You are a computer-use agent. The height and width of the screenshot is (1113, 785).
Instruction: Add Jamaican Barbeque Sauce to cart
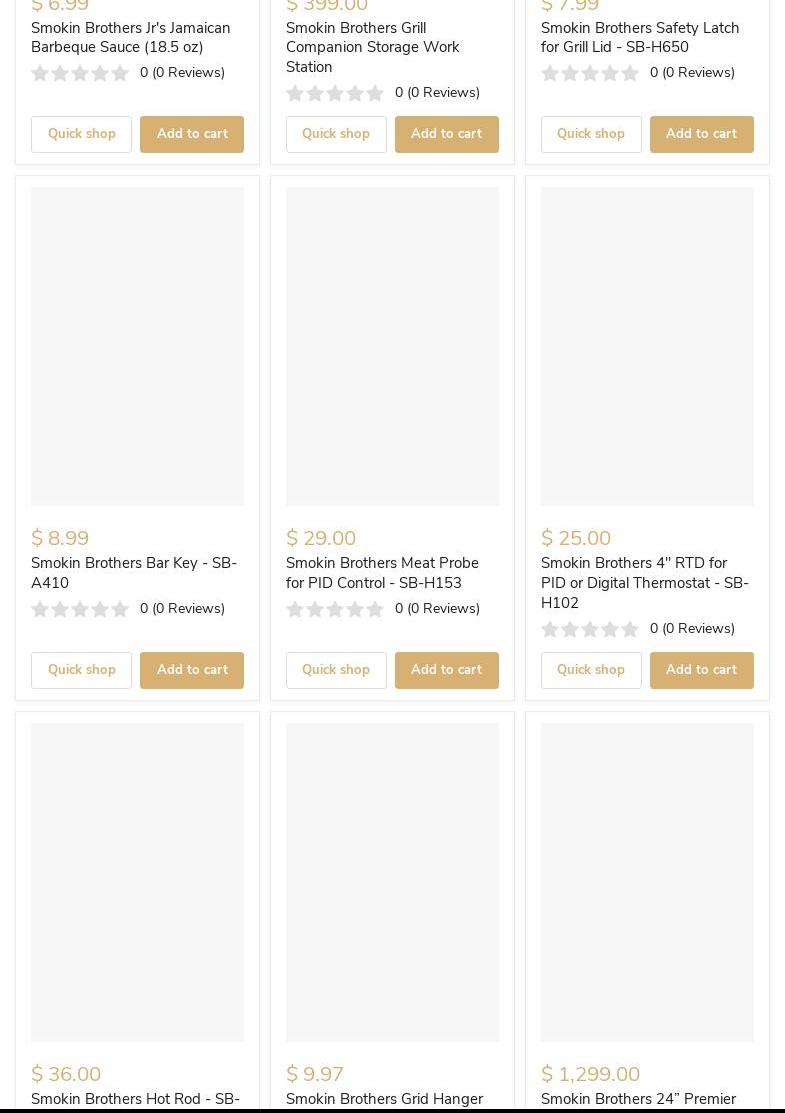[192, 134]
